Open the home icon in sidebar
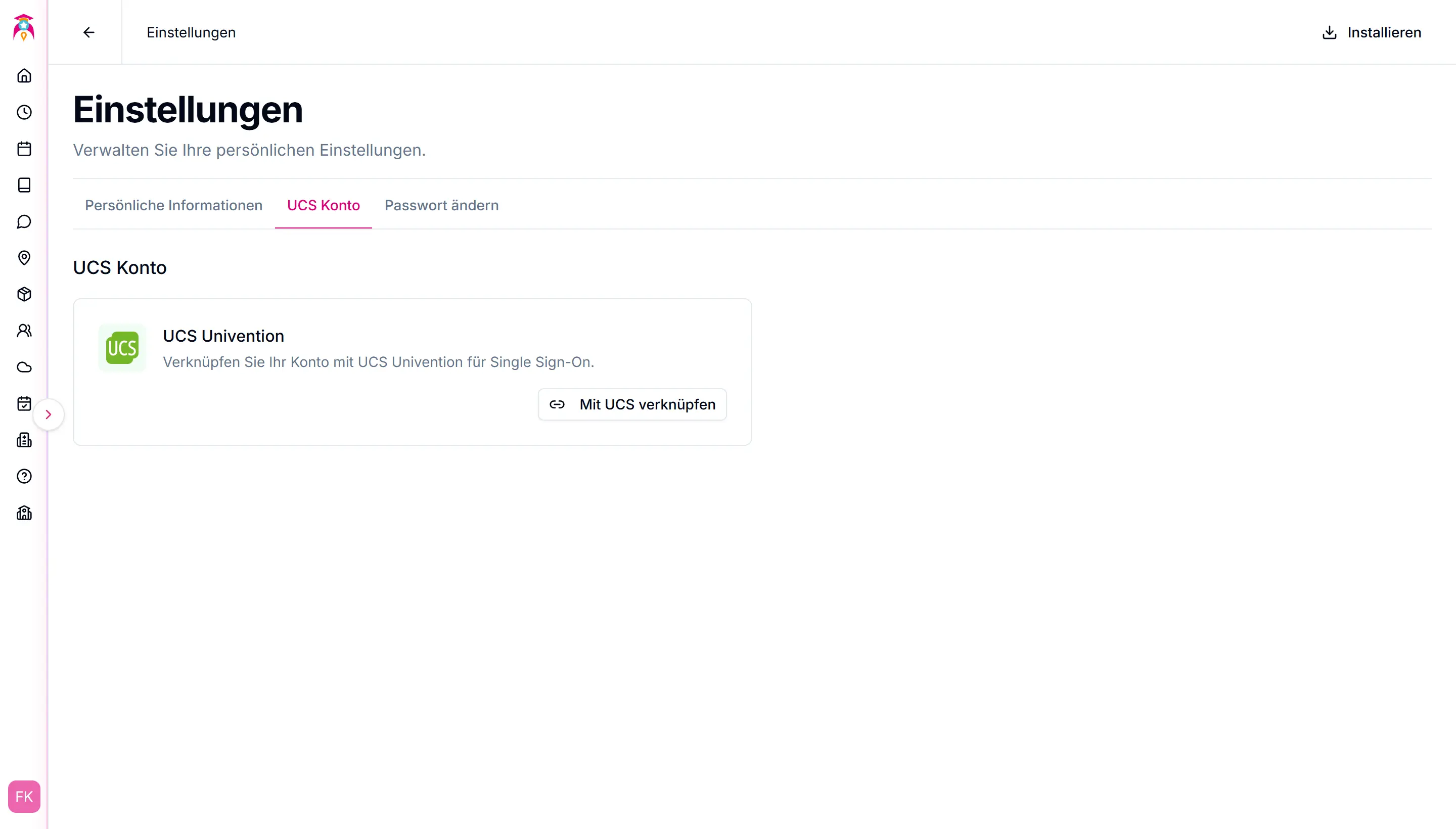This screenshot has width=1456, height=829. (x=24, y=76)
